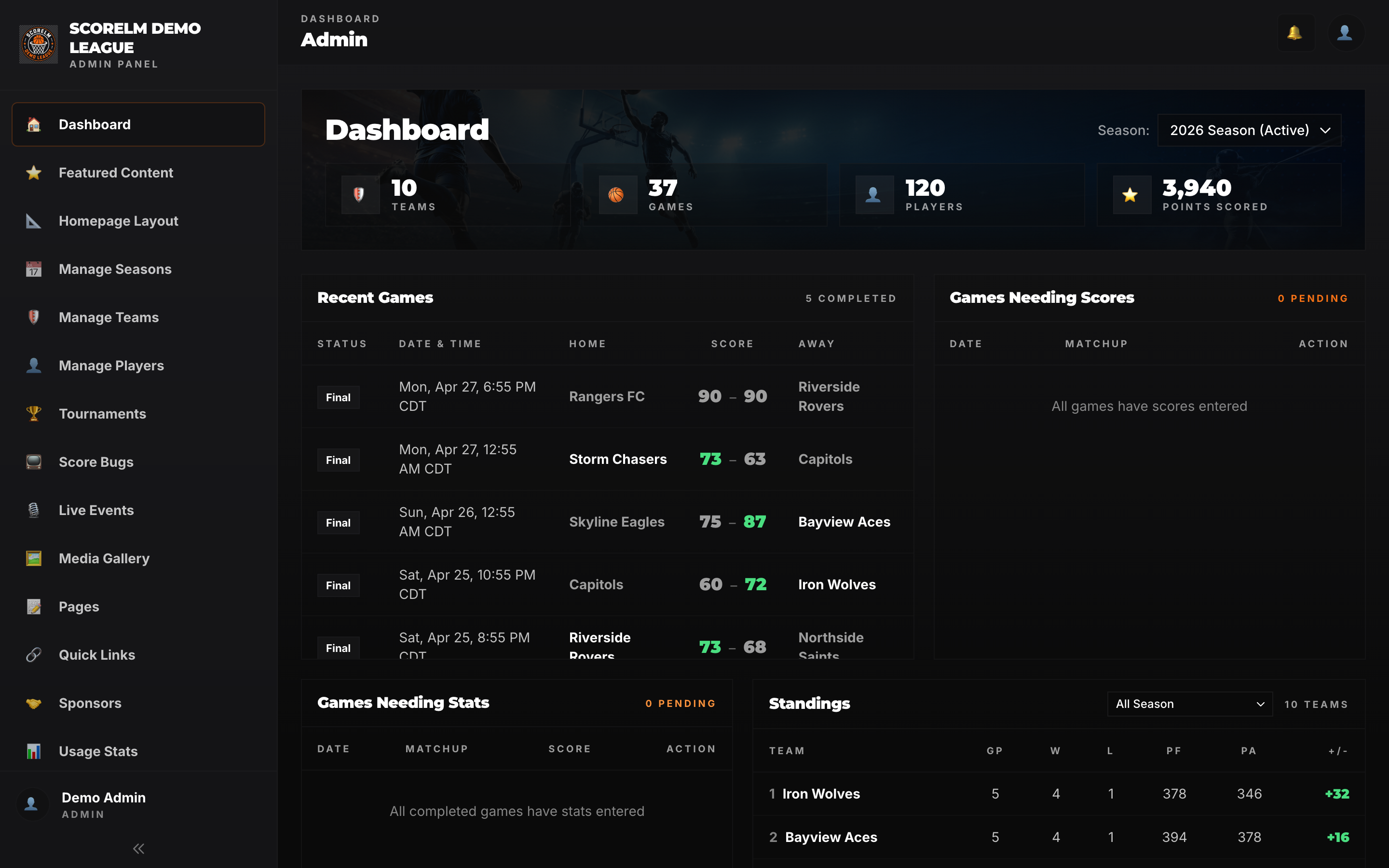Click the Score Bugs TV icon

coord(34,462)
